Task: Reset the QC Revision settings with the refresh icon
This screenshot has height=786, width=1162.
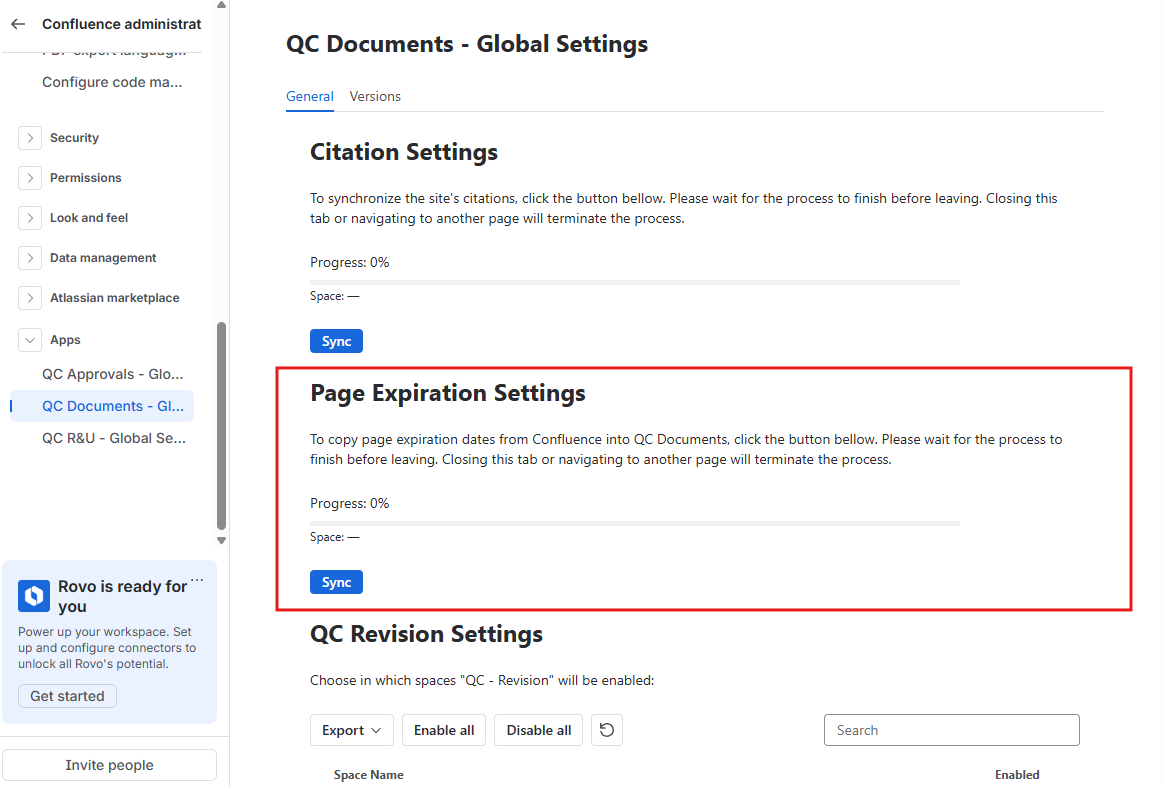Action: pos(607,730)
